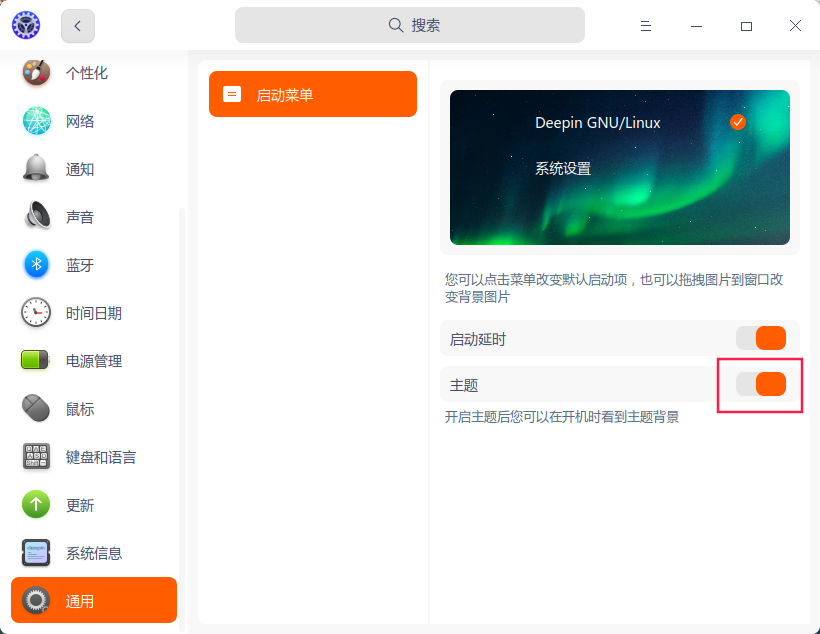Click the Personalization palette icon

pos(36,73)
